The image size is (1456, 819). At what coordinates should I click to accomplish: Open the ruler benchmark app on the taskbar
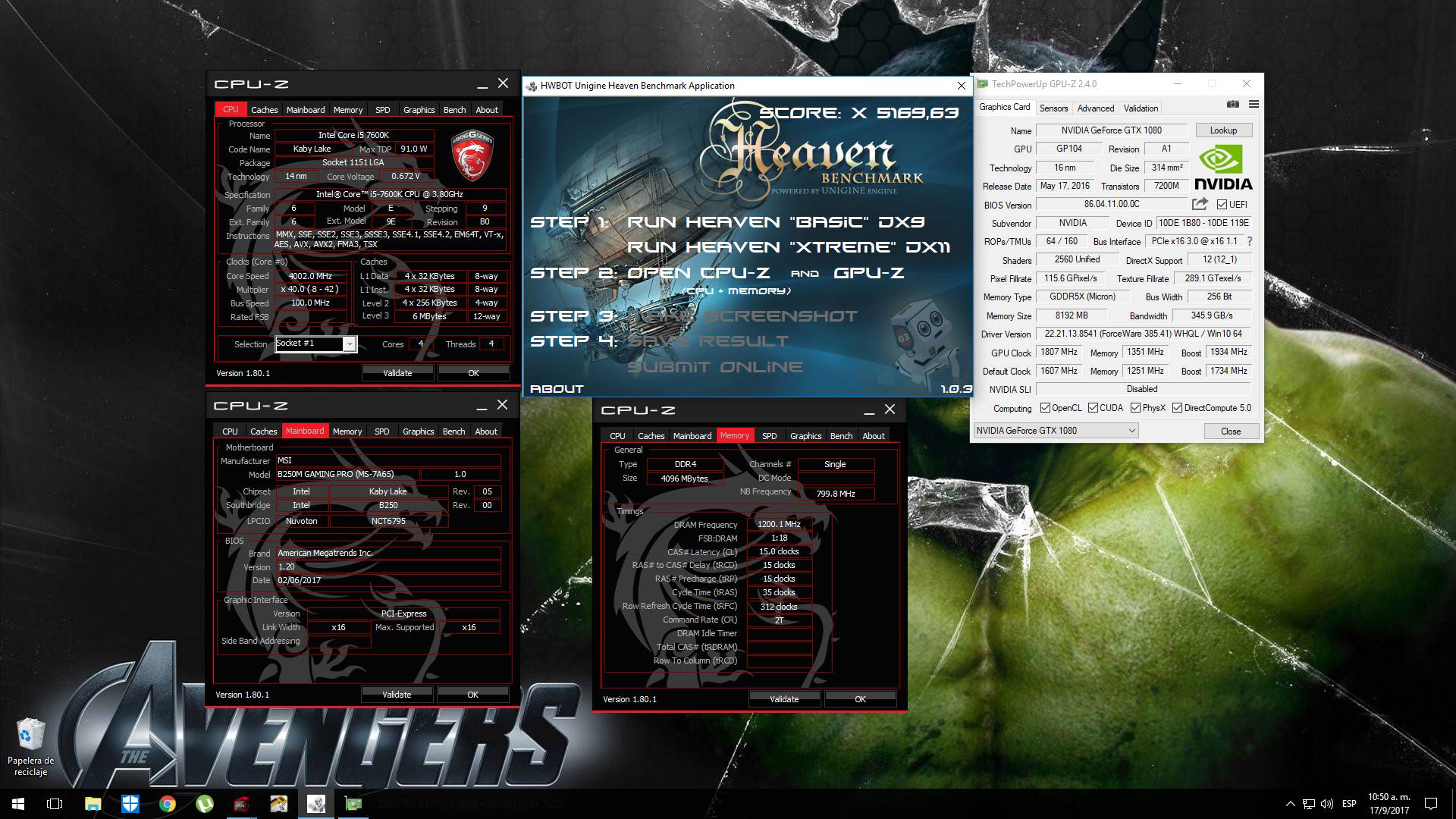[x=278, y=803]
